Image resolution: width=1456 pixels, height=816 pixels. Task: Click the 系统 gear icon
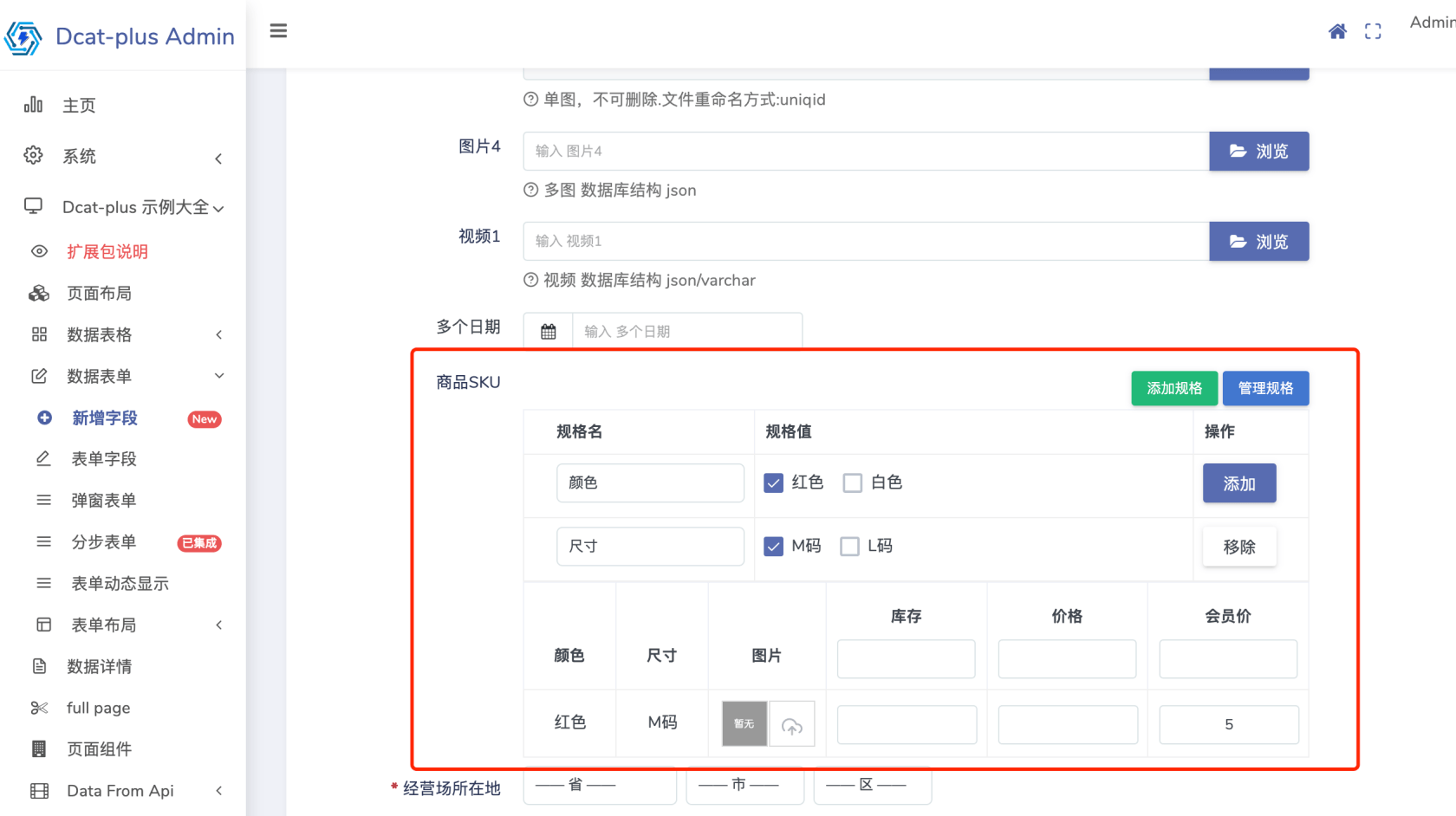click(x=33, y=155)
